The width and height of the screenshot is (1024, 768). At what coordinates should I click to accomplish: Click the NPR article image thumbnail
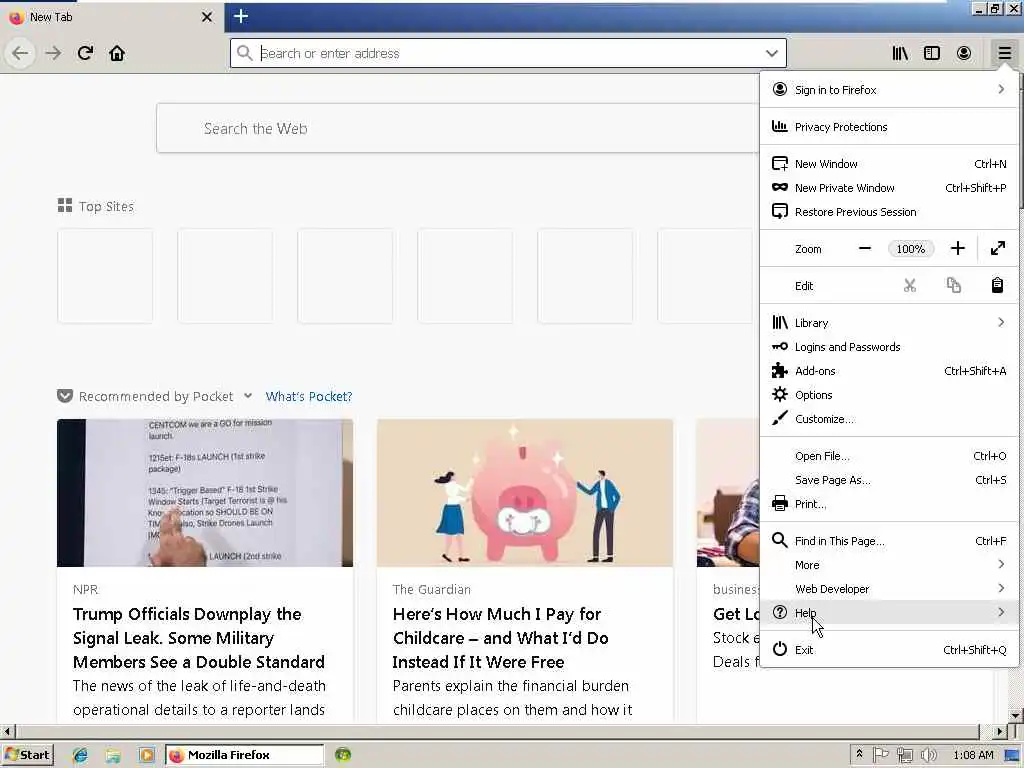204,493
